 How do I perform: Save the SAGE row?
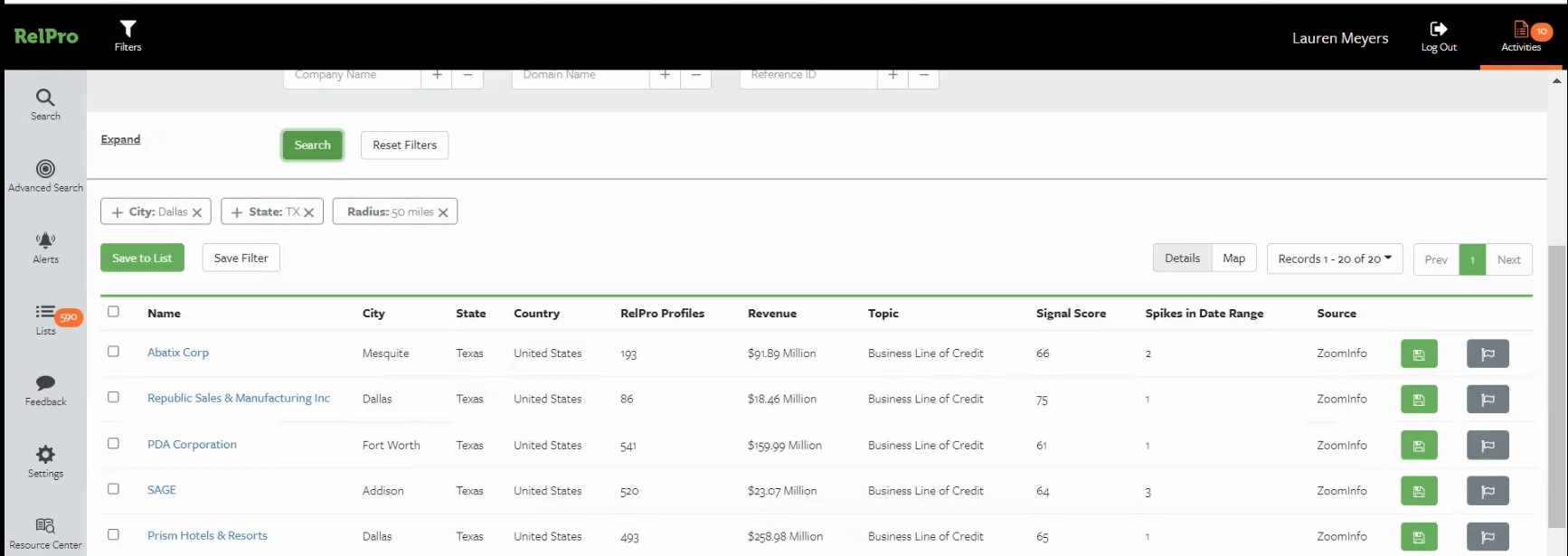(x=1419, y=491)
